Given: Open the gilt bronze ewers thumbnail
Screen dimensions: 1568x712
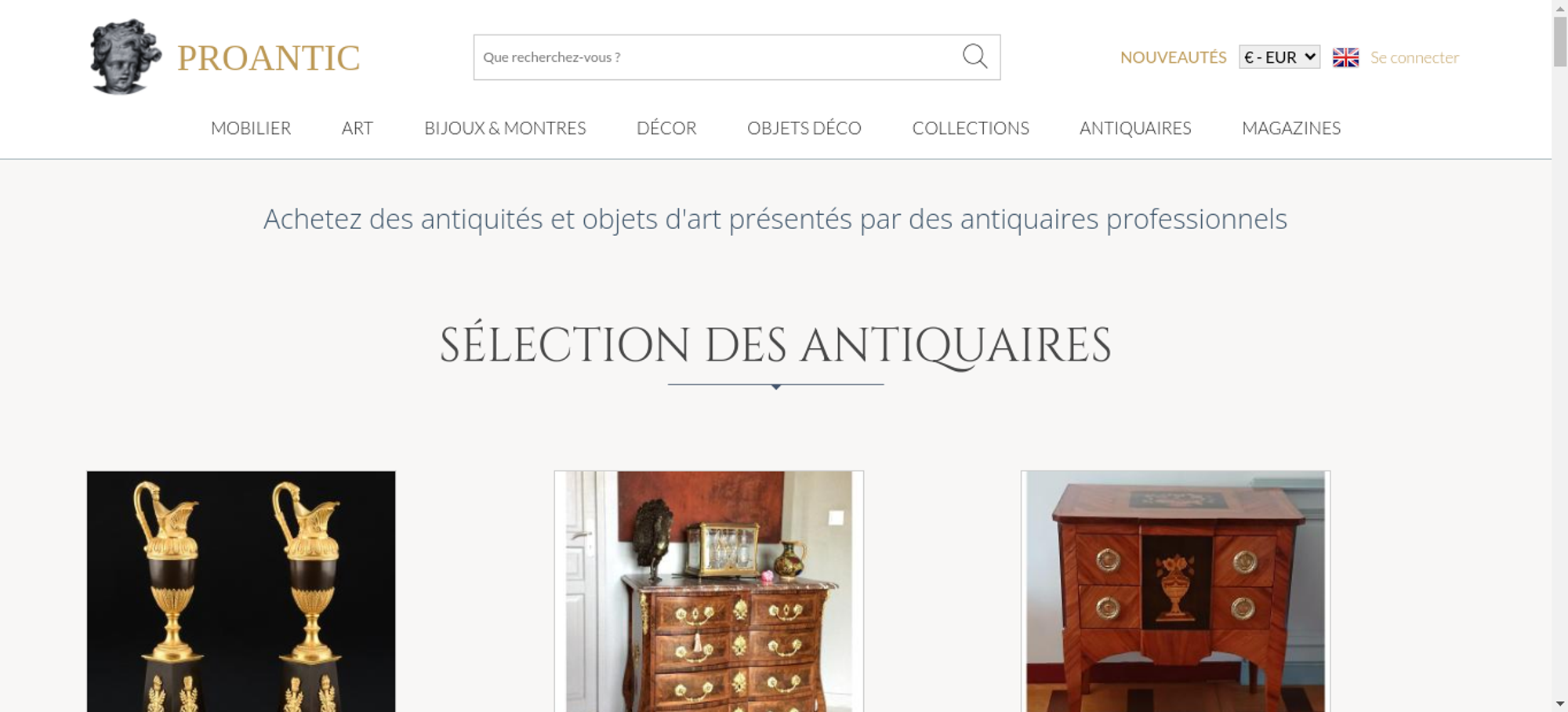Looking at the screenshot, I should tap(241, 591).
